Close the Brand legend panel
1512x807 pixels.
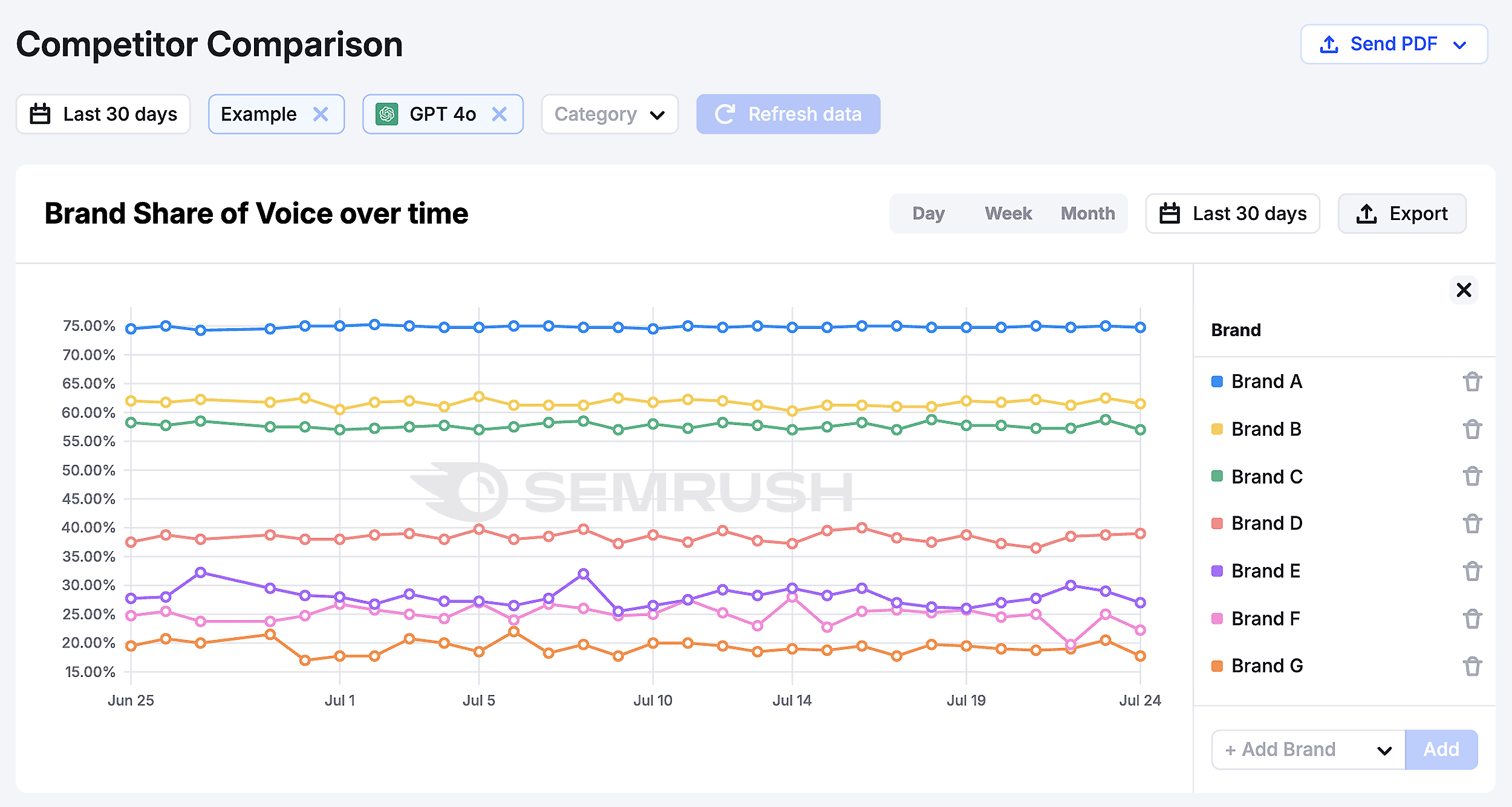pos(1464,290)
